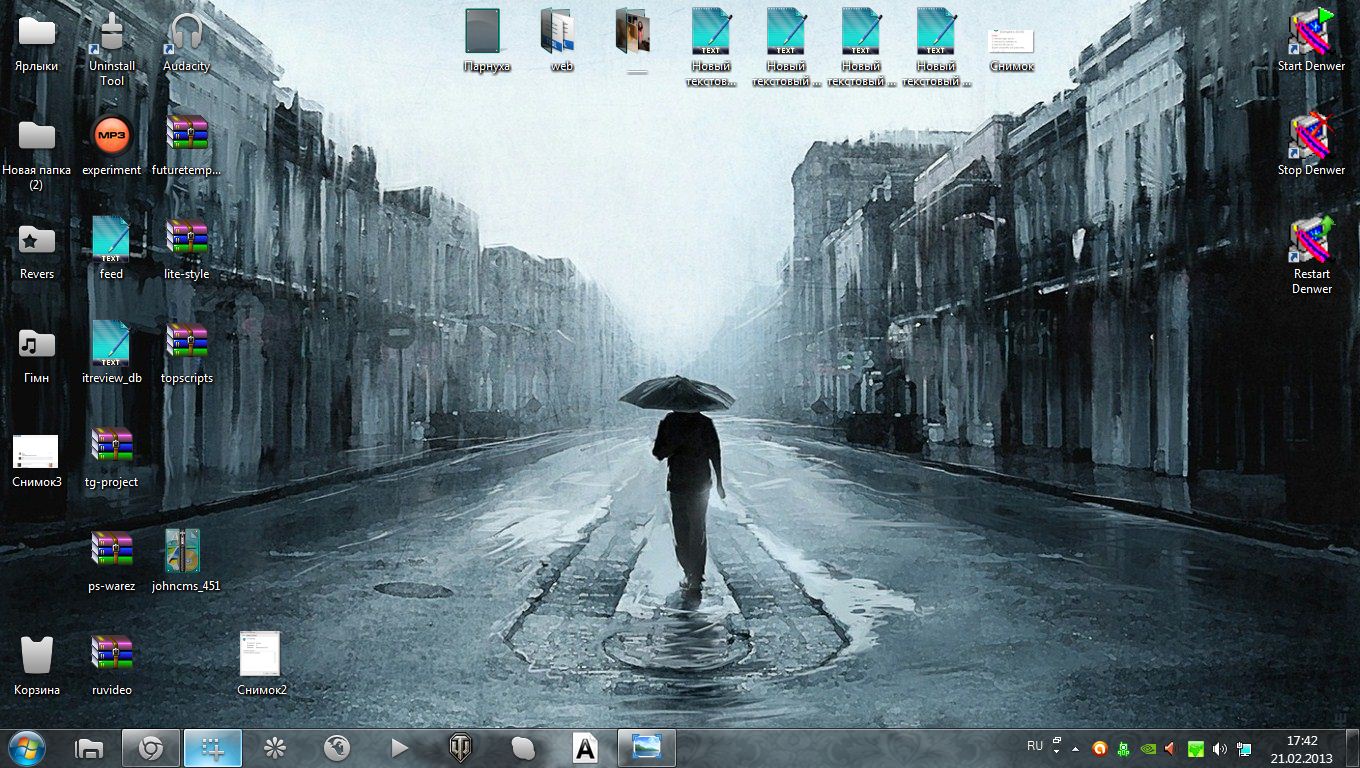Select the itreview_db text file

tap(112, 350)
